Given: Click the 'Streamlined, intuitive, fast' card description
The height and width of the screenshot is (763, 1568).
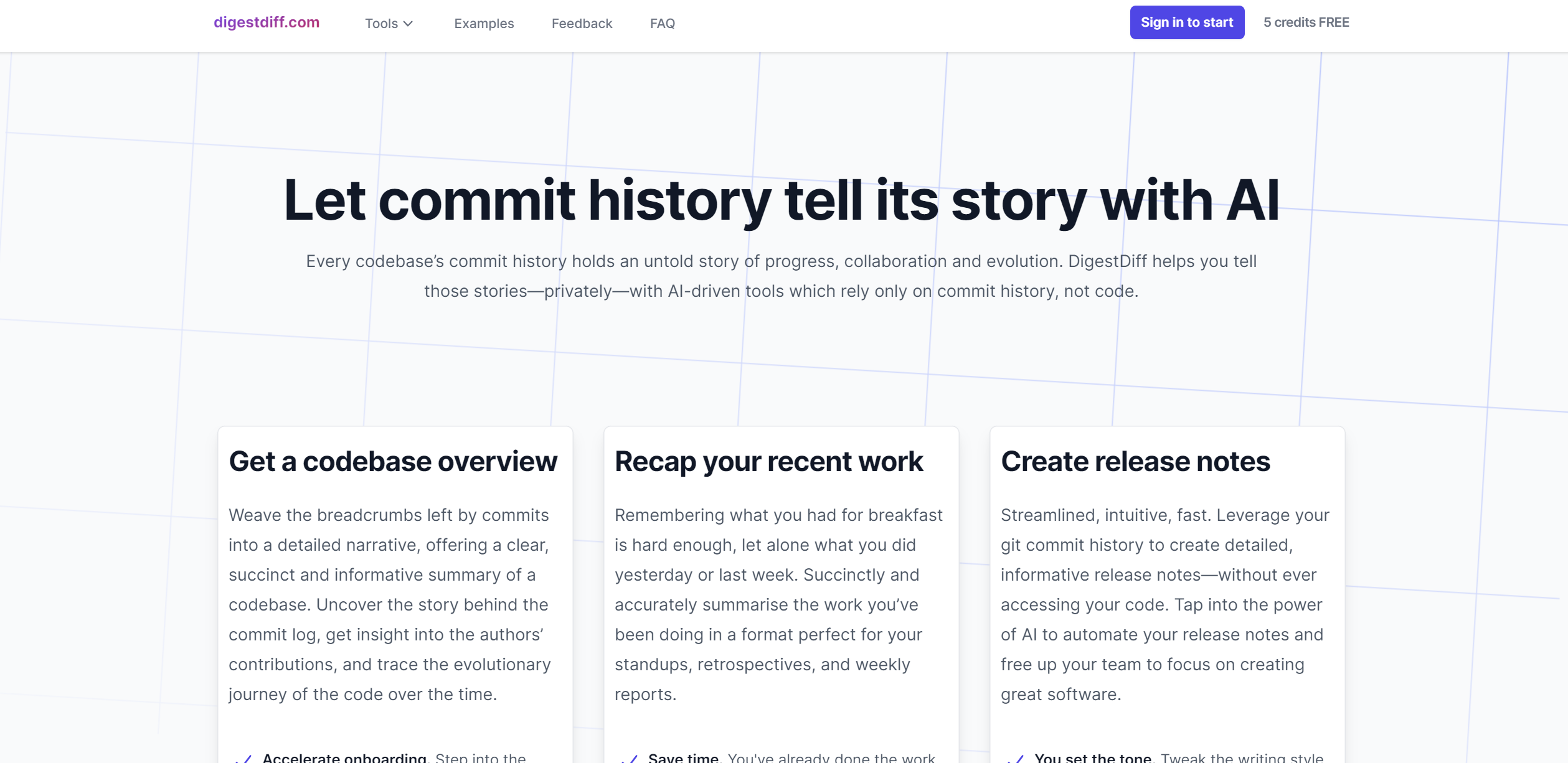Looking at the screenshot, I should tap(1164, 604).
